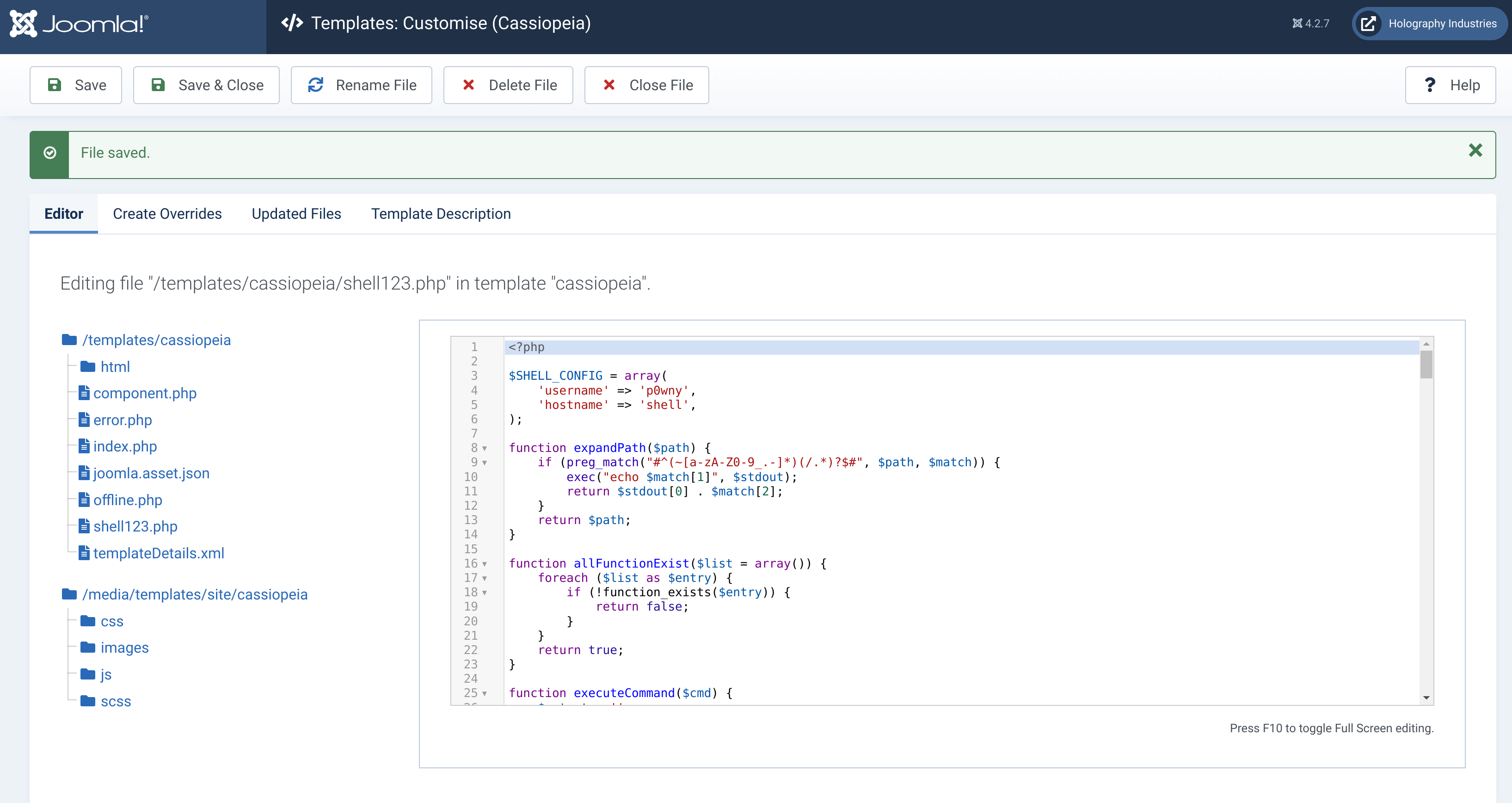Click the html folder icon
This screenshot has width=1512, height=803.
click(87, 366)
